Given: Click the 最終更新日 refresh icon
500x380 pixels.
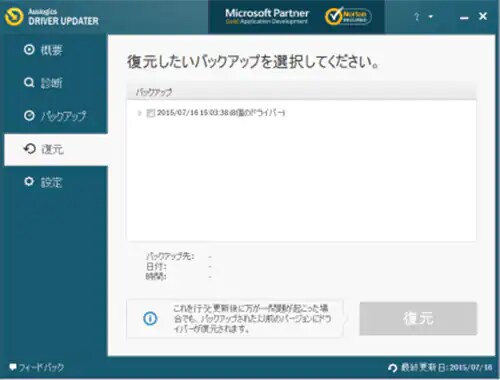Looking at the screenshot, I should pyautogui.click(x=393, y=368).
